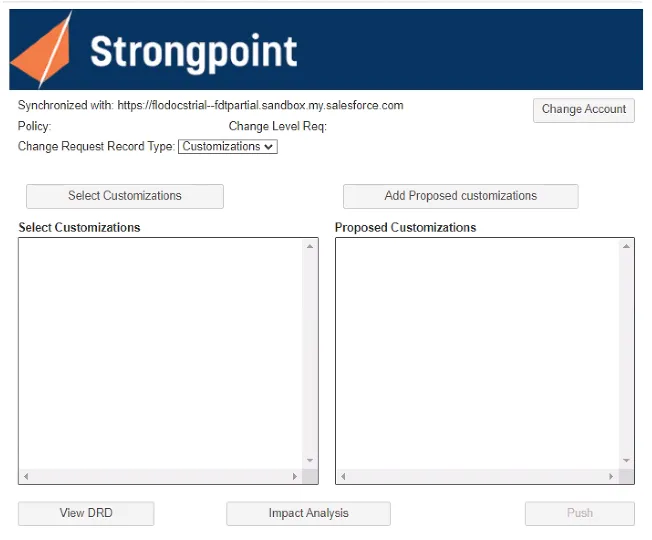The height and width of the screenshot is (540, 652).
Task: Click the Select Customizations button
Action: 125,196
